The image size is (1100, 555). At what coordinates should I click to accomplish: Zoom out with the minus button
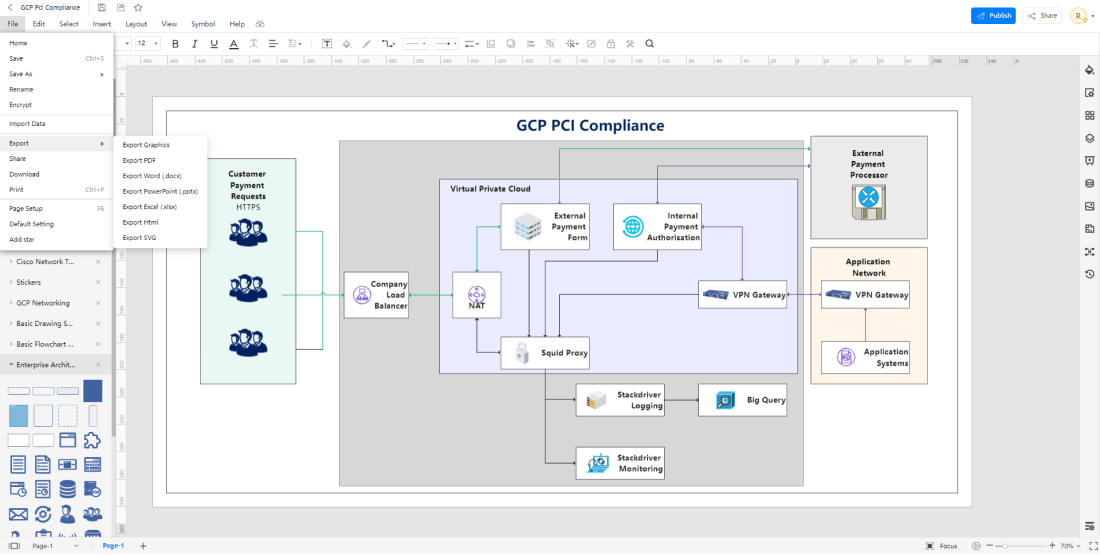[989, 546]
